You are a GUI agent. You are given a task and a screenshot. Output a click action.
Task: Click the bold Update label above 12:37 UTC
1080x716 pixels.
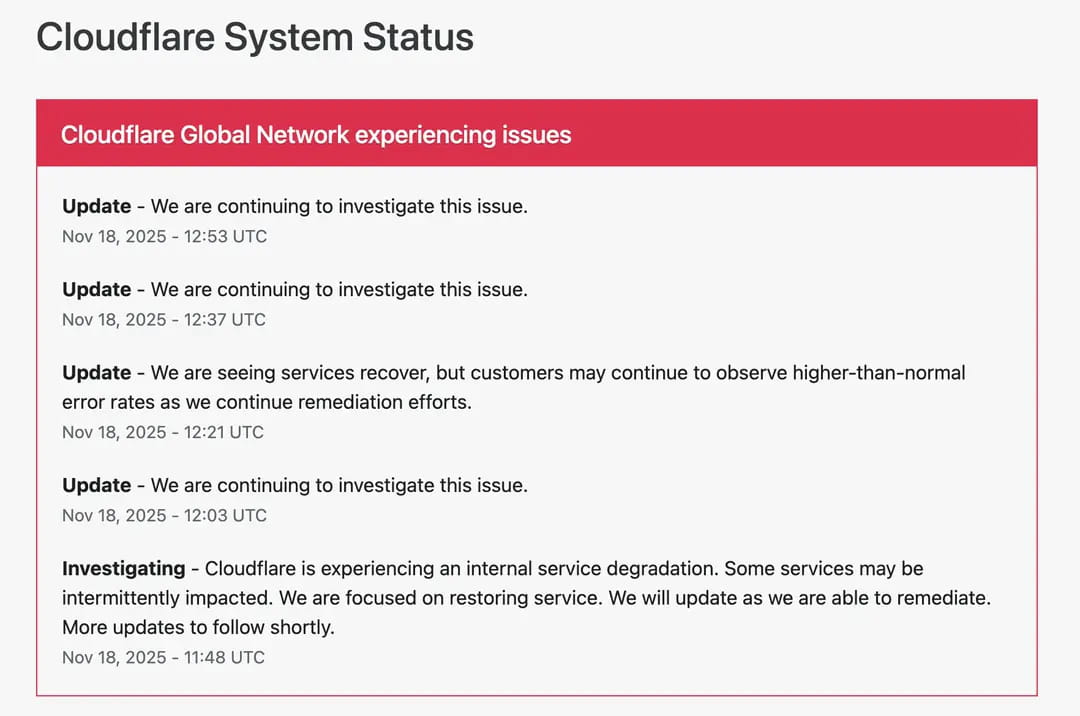(x=96, y=290)
